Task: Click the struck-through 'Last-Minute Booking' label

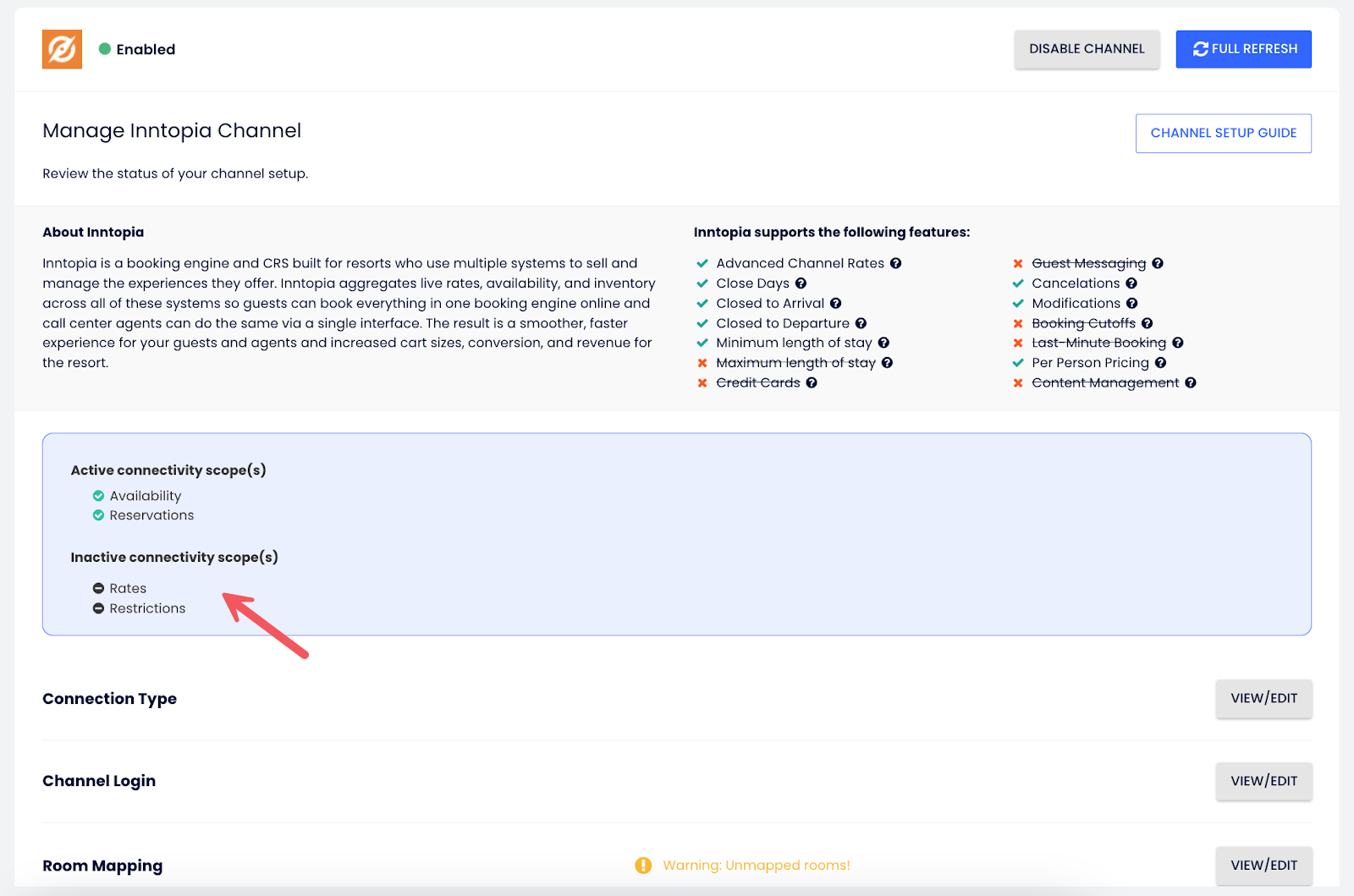Action: (1099, 343)
